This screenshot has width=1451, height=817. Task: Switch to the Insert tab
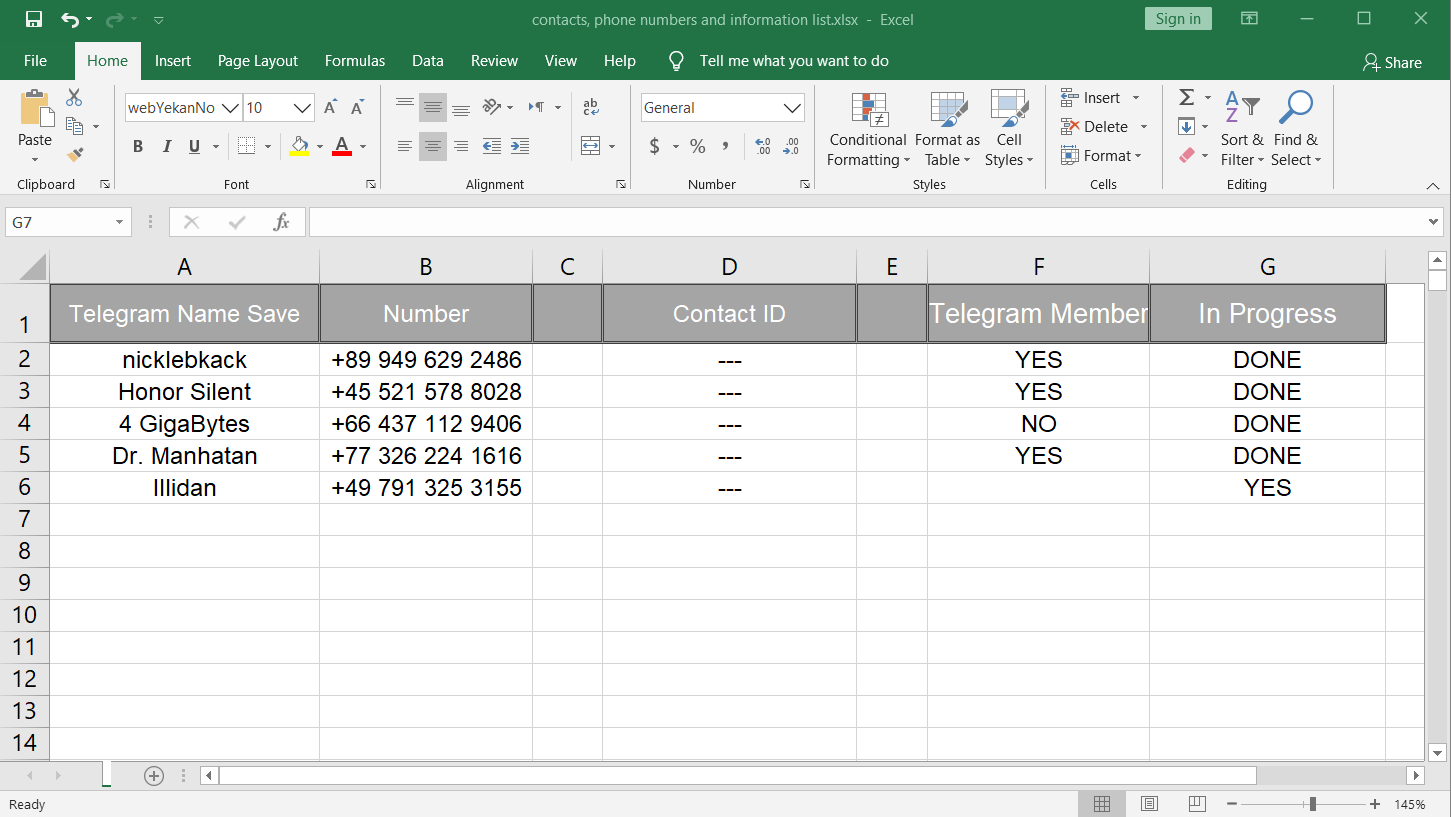click(x=172, y=61)
